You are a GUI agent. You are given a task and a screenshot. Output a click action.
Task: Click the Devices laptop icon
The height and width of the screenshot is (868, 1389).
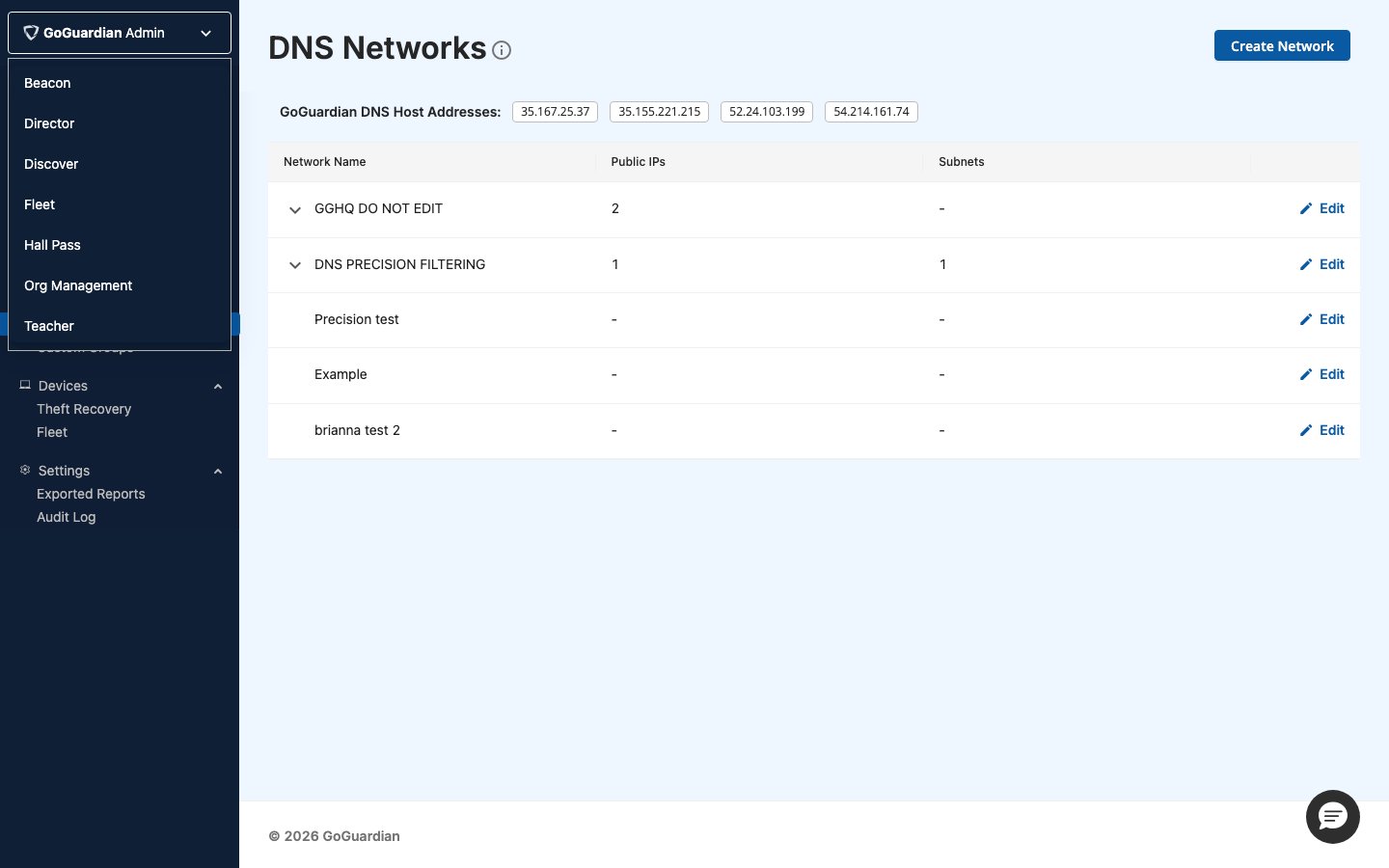(x=25, y=385)
